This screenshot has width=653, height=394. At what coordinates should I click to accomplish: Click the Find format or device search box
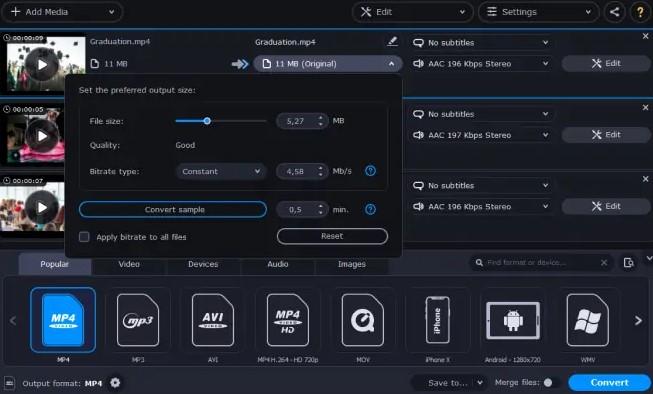point(541,262)
